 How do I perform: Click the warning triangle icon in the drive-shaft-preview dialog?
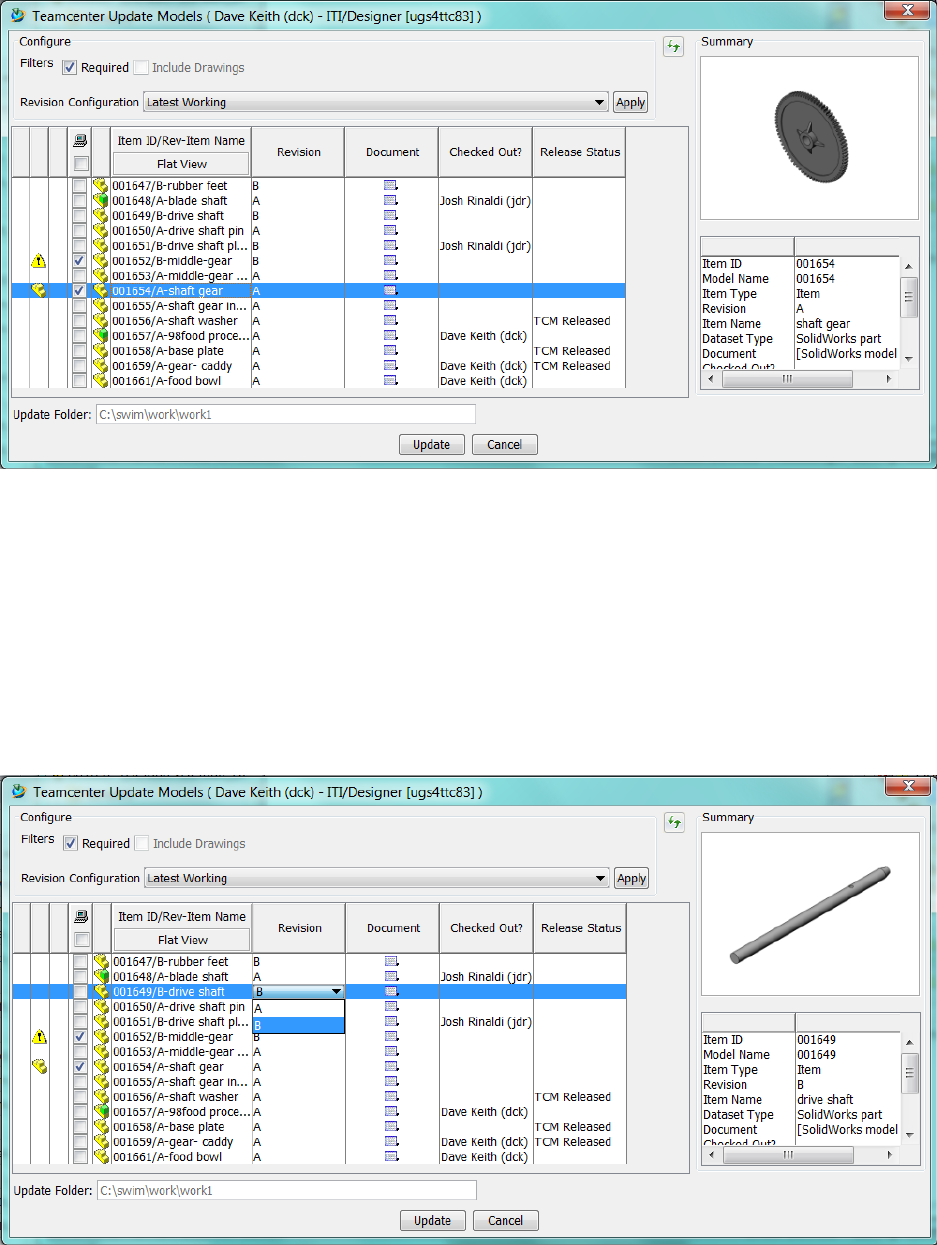click(39, 1037)
